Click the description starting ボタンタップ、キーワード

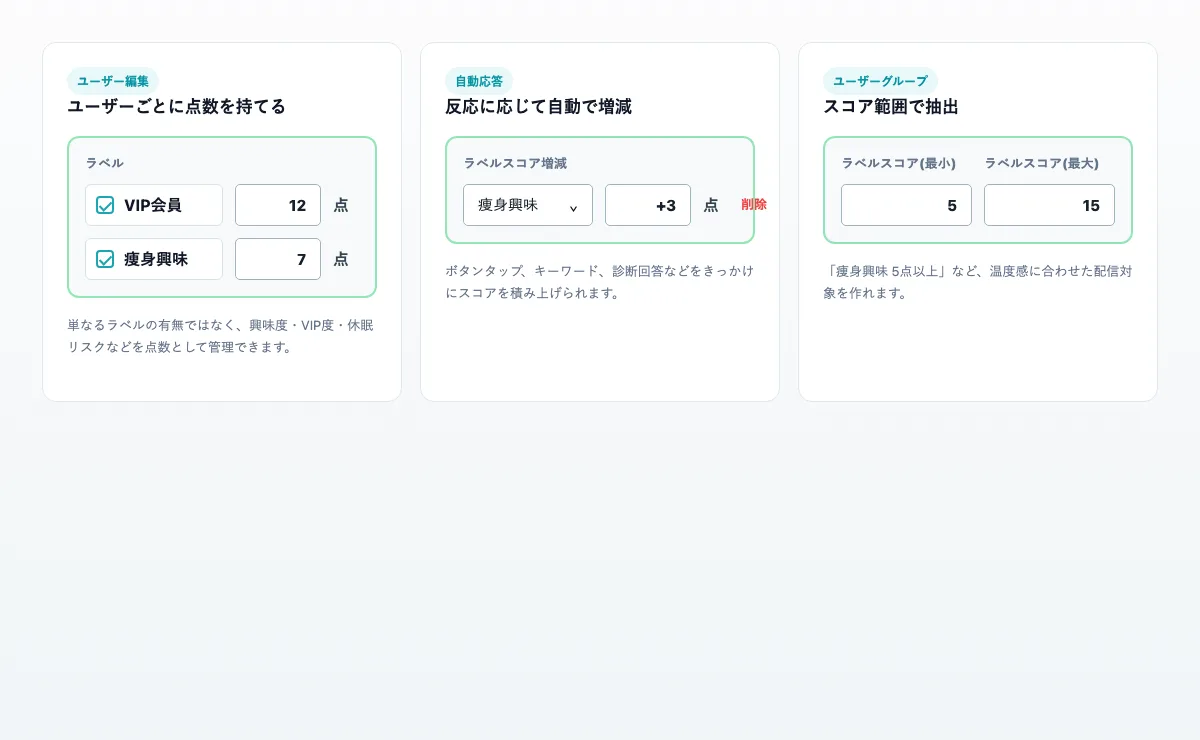[599, 282]
